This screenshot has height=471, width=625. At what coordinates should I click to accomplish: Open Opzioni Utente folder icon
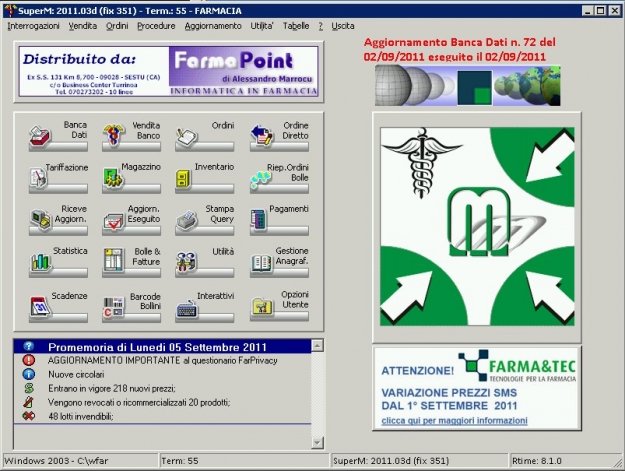click(x=262, y=306)
